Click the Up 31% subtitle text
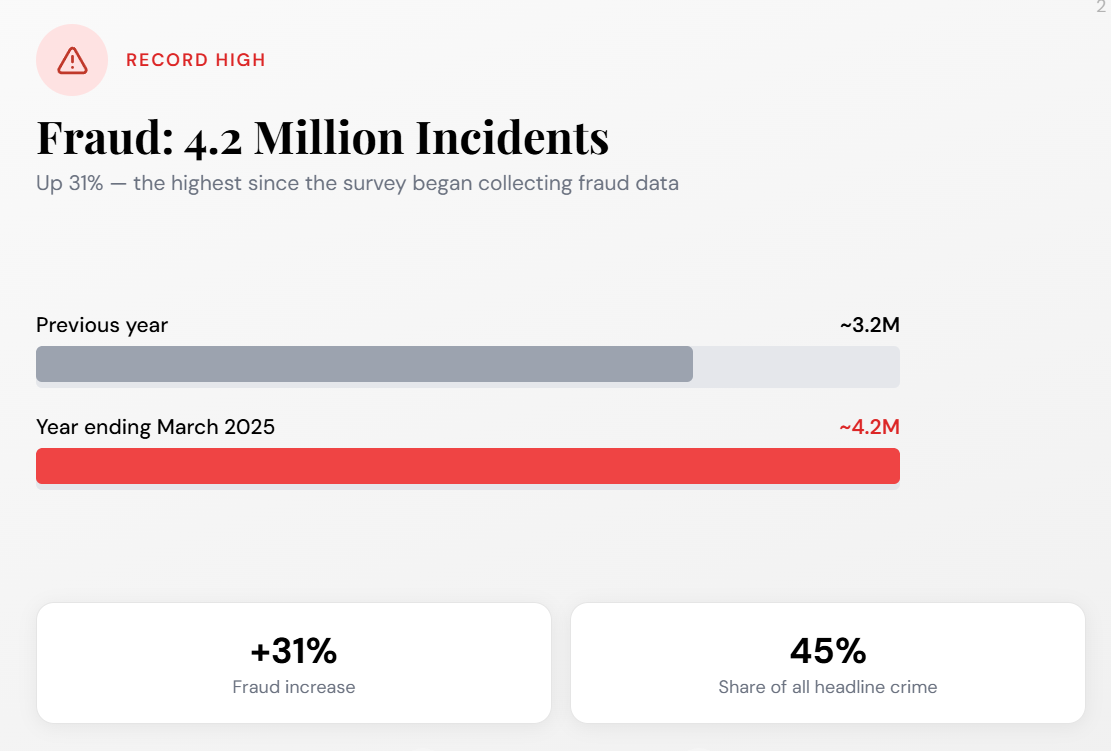The width and height of the screenshot is (1111, 751). pos(357,183)
